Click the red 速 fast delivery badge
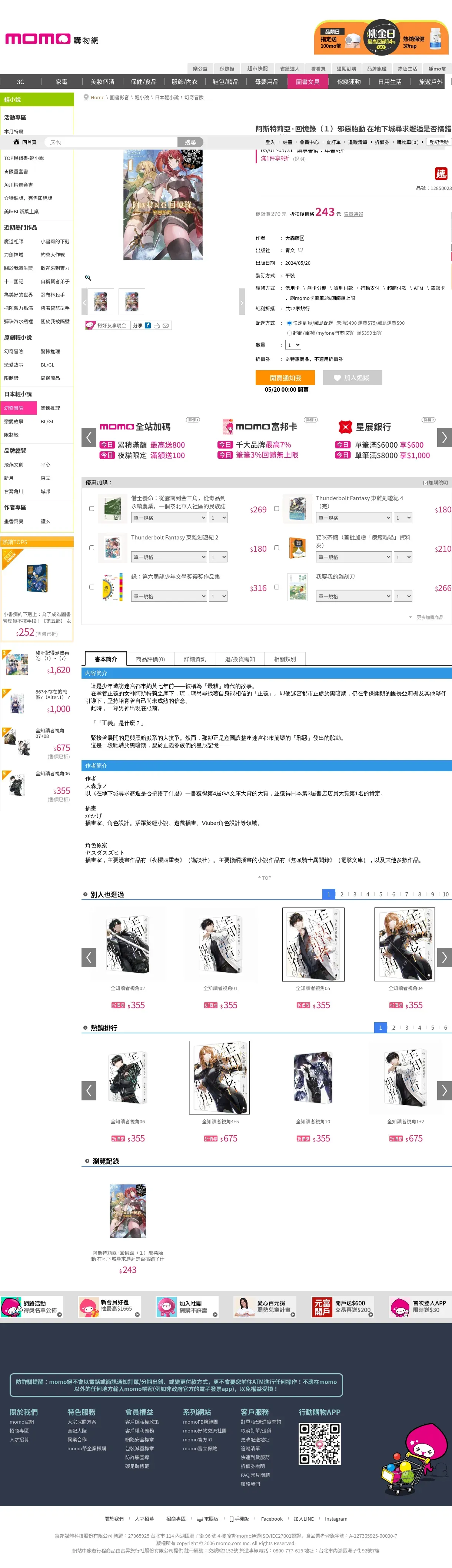This screenshot has width=452, height=1568. coord(441,174)
